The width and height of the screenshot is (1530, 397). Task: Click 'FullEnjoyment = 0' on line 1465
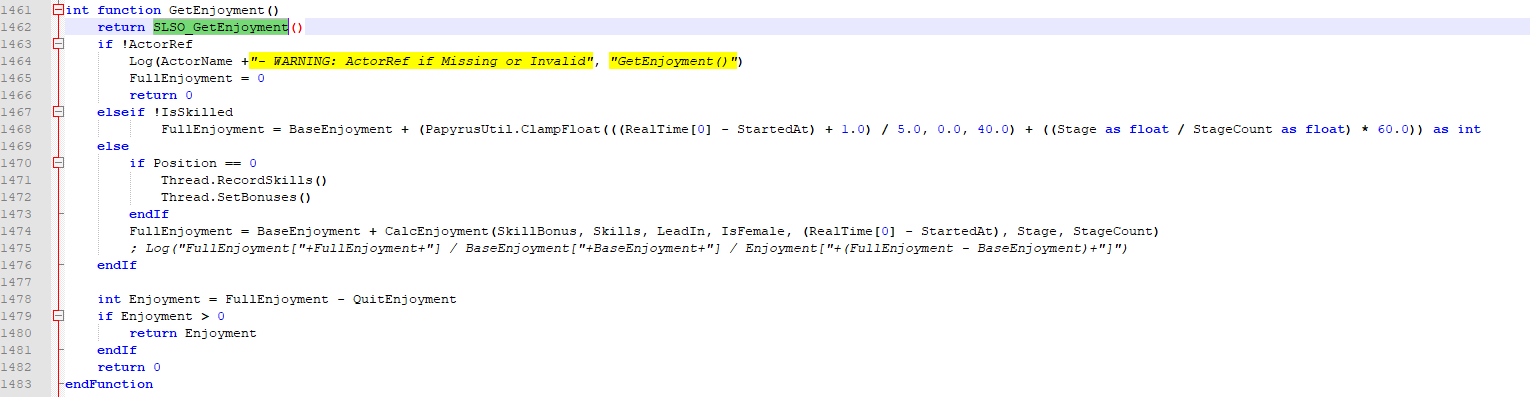196,78
